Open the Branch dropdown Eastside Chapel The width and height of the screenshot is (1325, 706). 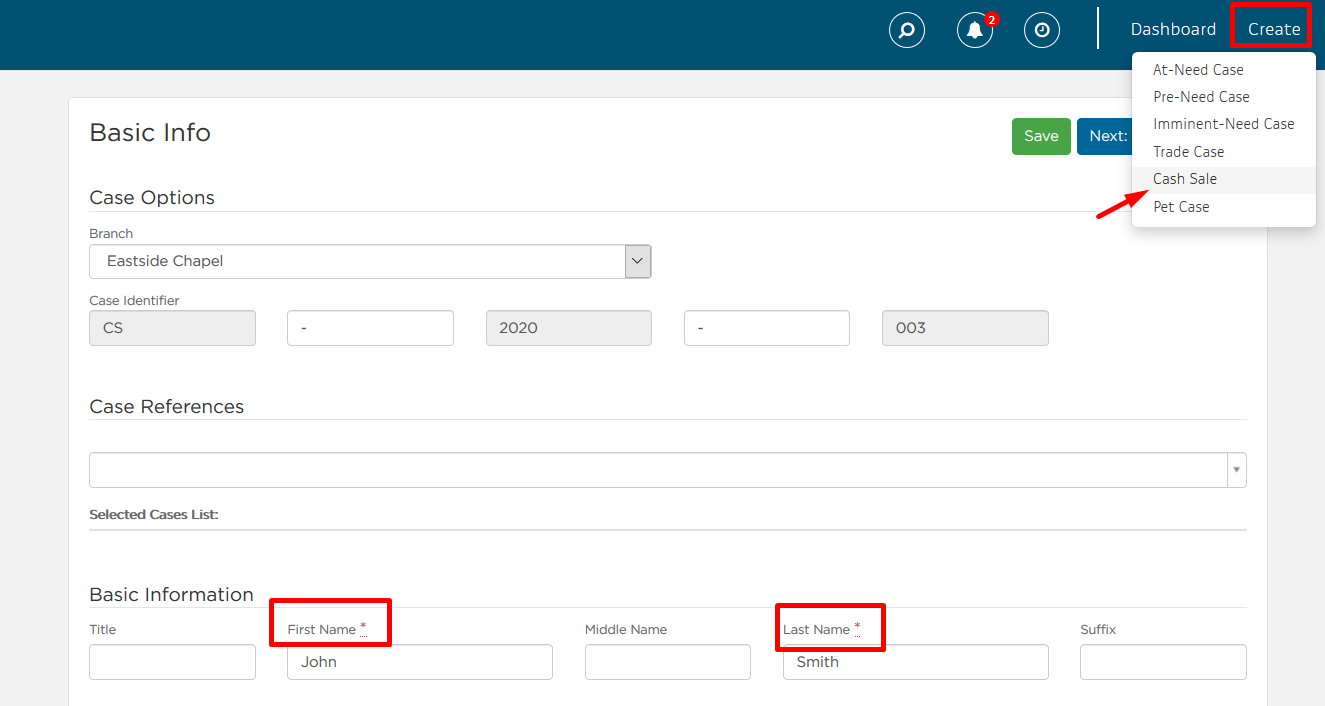(370, 261)
